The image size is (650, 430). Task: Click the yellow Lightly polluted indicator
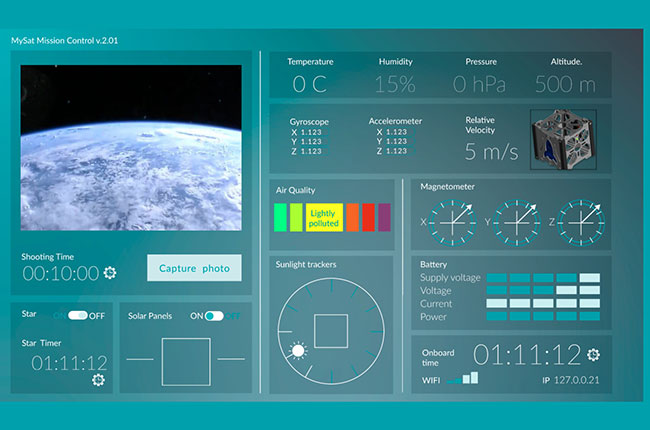(x=324, y=217)
